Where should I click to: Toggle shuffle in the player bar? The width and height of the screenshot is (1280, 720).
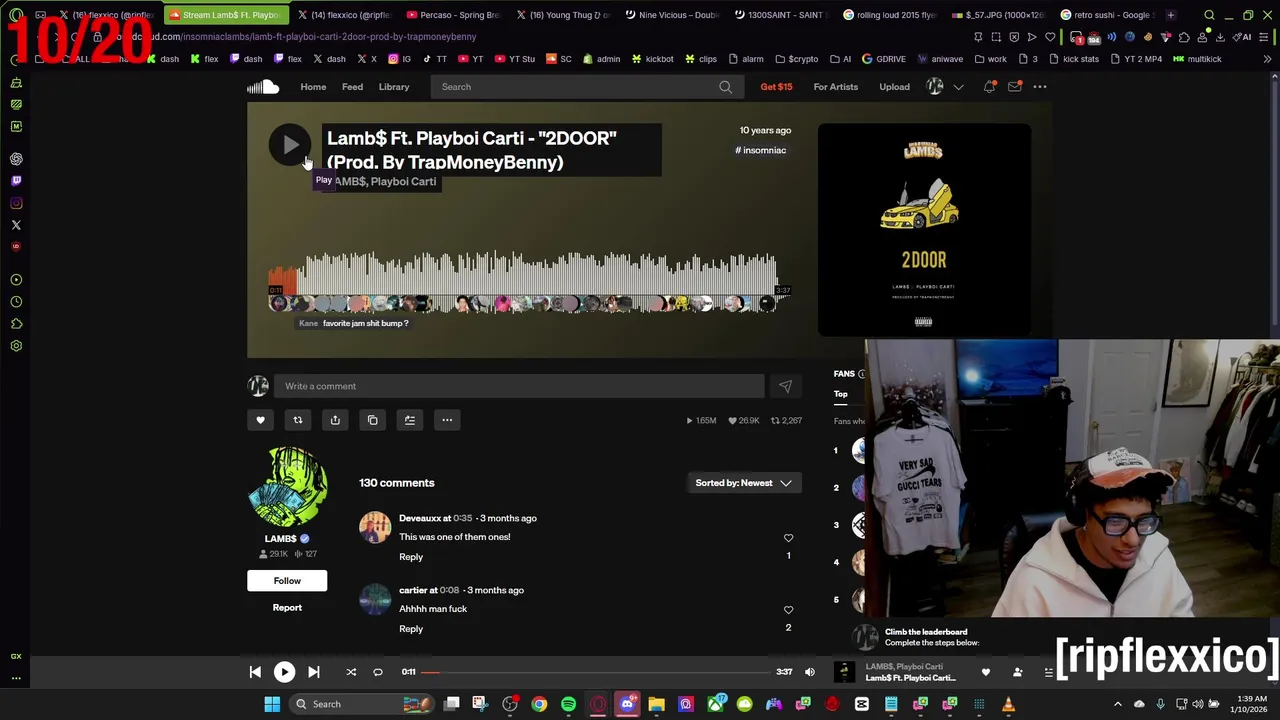[x=351, y=672]
